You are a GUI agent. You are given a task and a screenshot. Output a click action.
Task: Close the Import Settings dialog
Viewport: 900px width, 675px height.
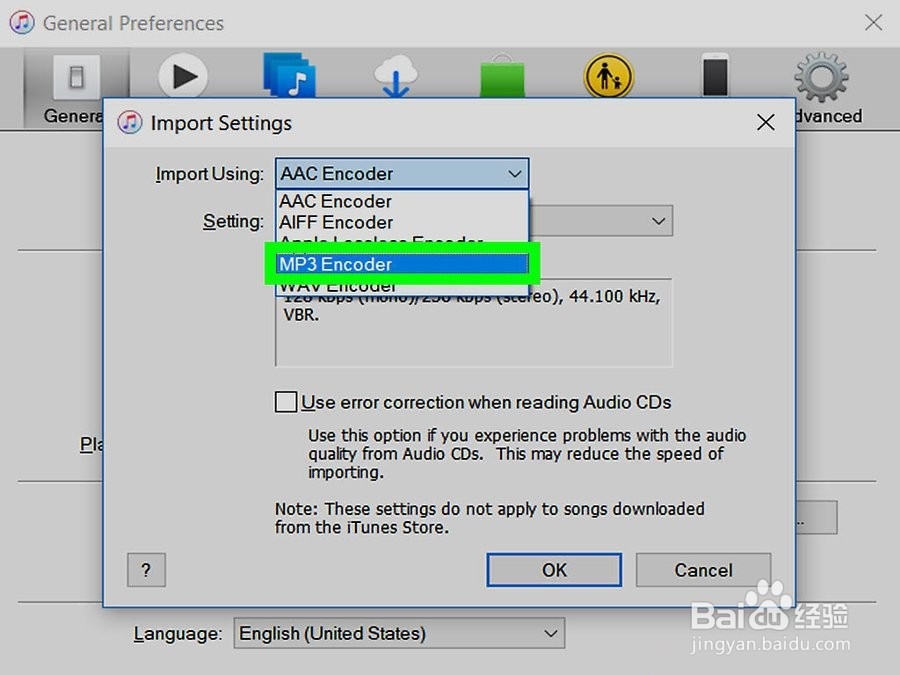click(x=766, y=122)
